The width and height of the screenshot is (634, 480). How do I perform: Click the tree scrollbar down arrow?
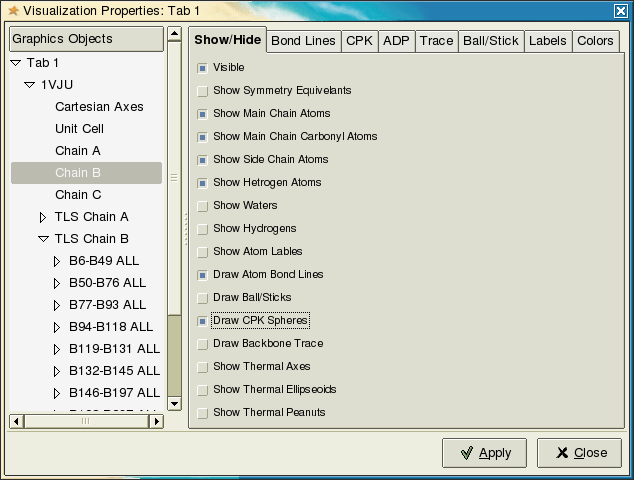pos(174,404)
